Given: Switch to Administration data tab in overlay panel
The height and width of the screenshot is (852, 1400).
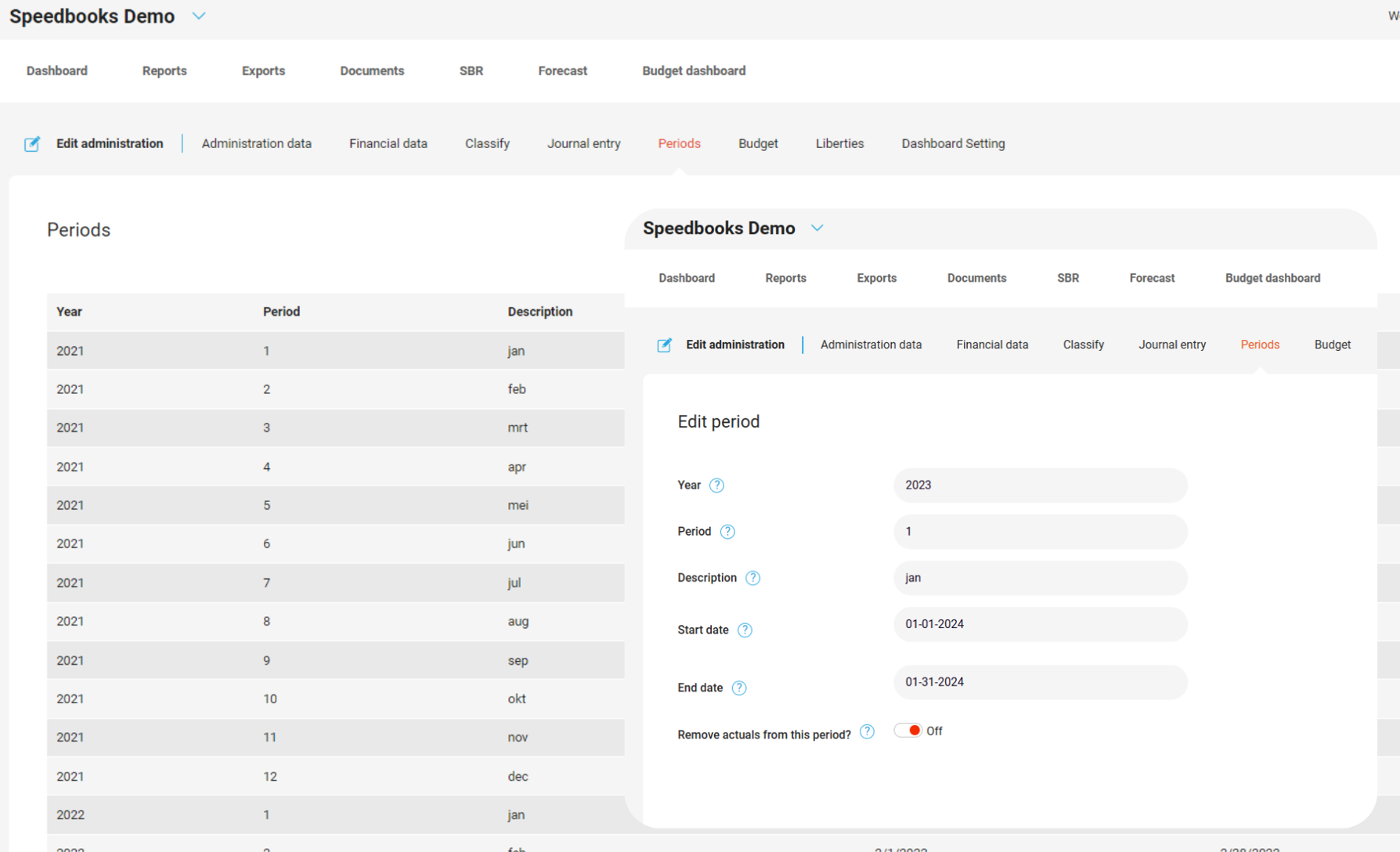Looking at the screenshot, I should point(871,345).
